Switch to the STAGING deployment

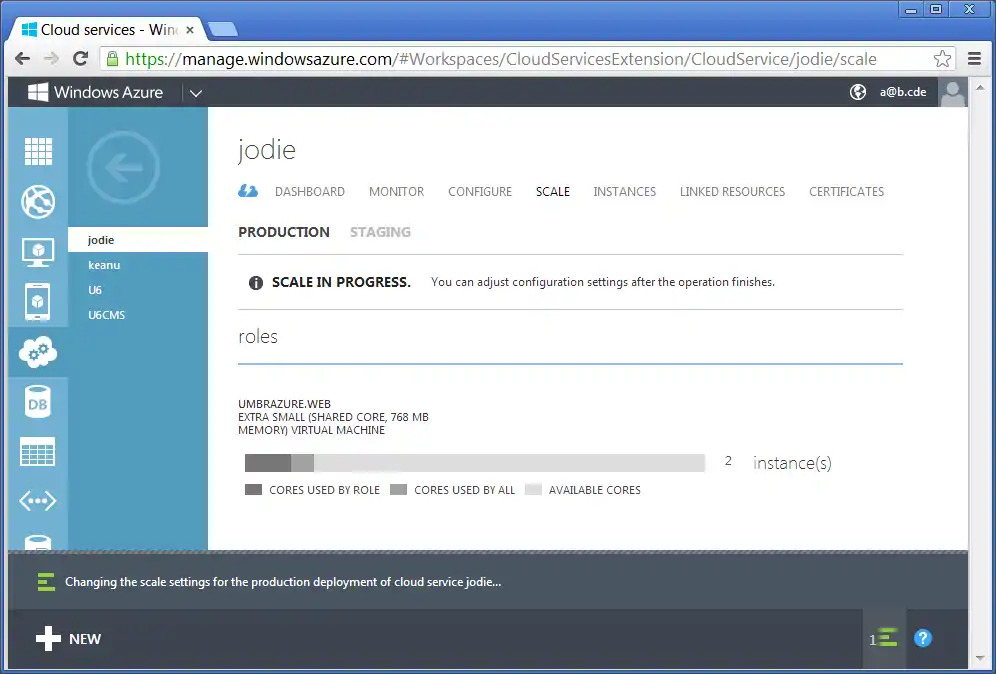380,233
